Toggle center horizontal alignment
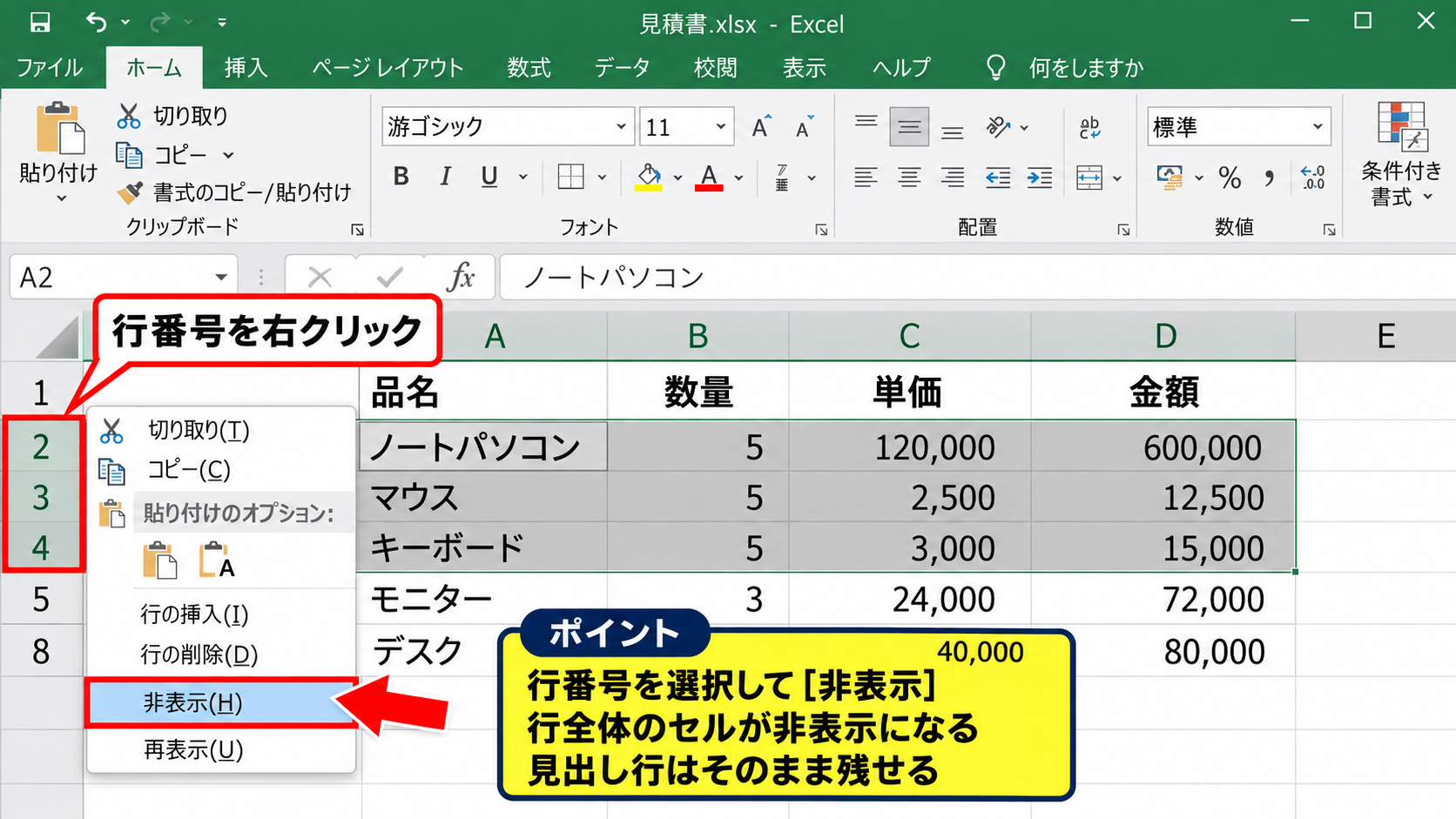 pos(909,178)
